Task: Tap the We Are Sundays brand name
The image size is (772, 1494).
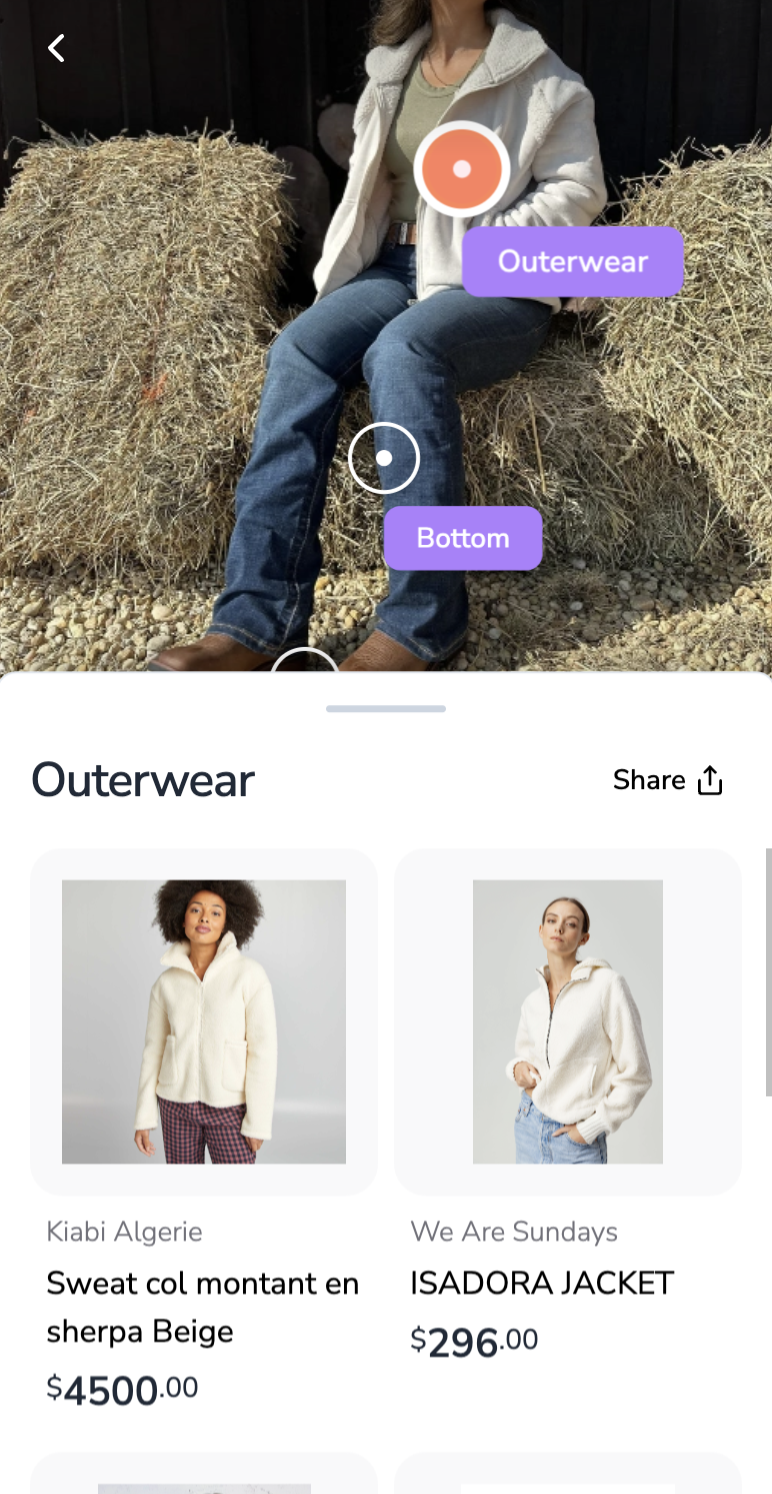Action: pos(514,1232)
